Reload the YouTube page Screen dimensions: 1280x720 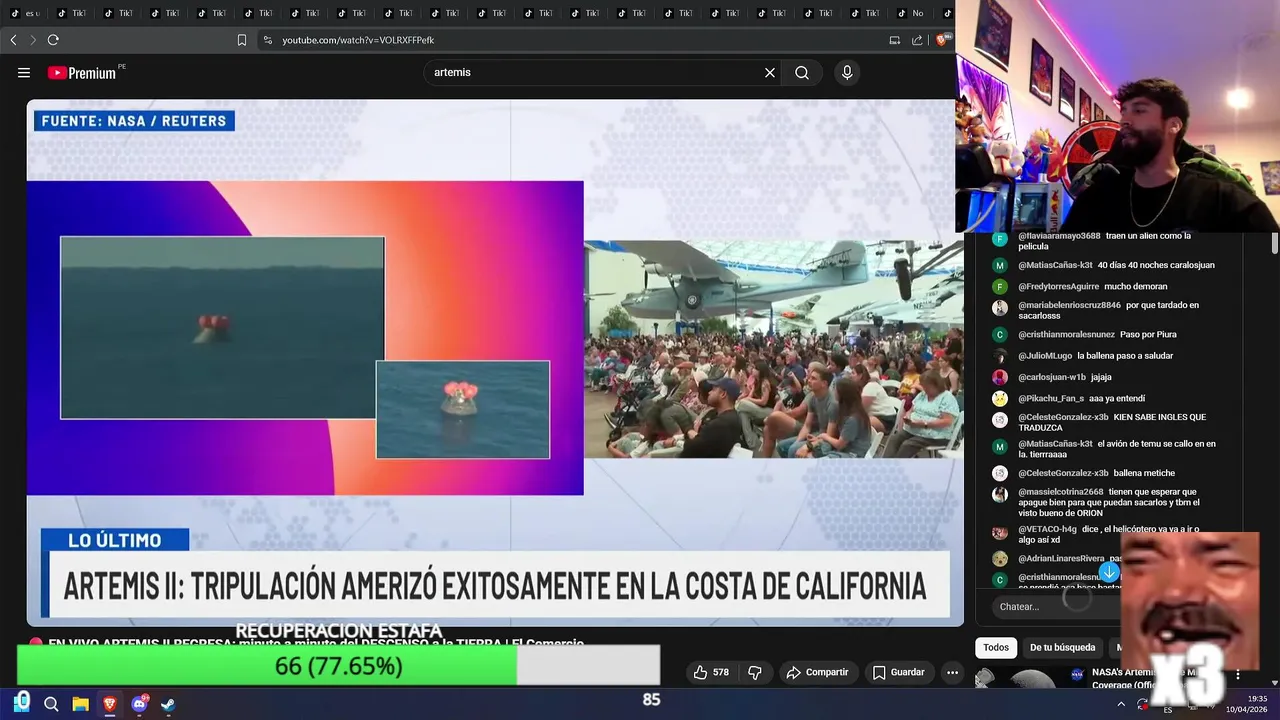[x=53, y=40]
